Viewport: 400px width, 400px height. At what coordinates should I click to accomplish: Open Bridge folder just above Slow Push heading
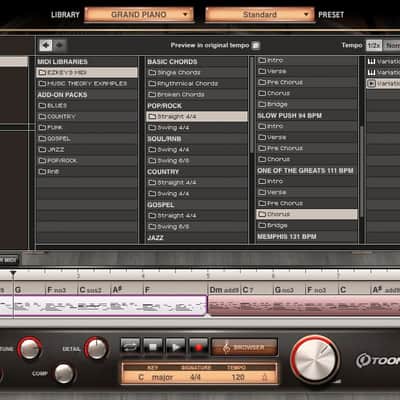point(307,104)
